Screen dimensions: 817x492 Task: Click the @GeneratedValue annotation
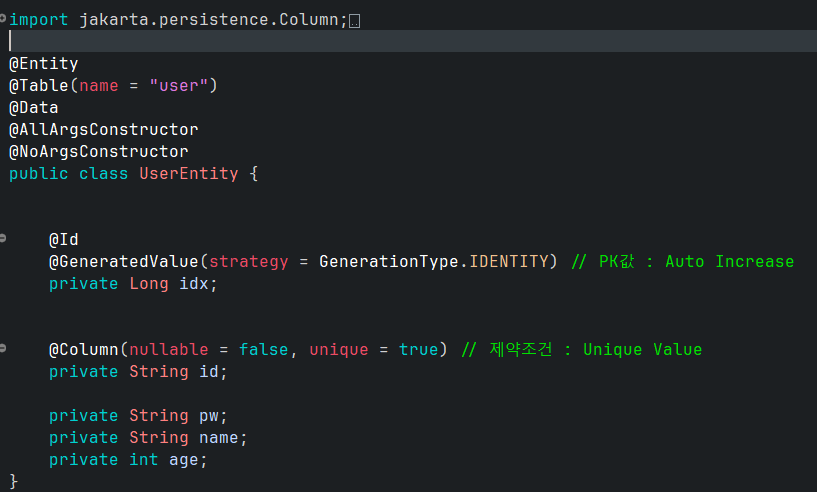[x=123, y=262]
